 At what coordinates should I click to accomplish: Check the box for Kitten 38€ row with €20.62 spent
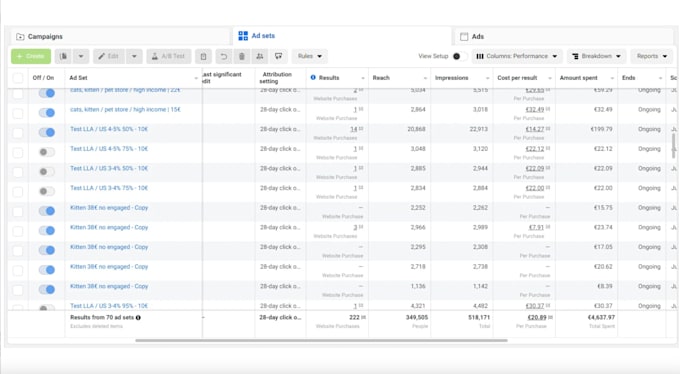(x=18, y=270)
